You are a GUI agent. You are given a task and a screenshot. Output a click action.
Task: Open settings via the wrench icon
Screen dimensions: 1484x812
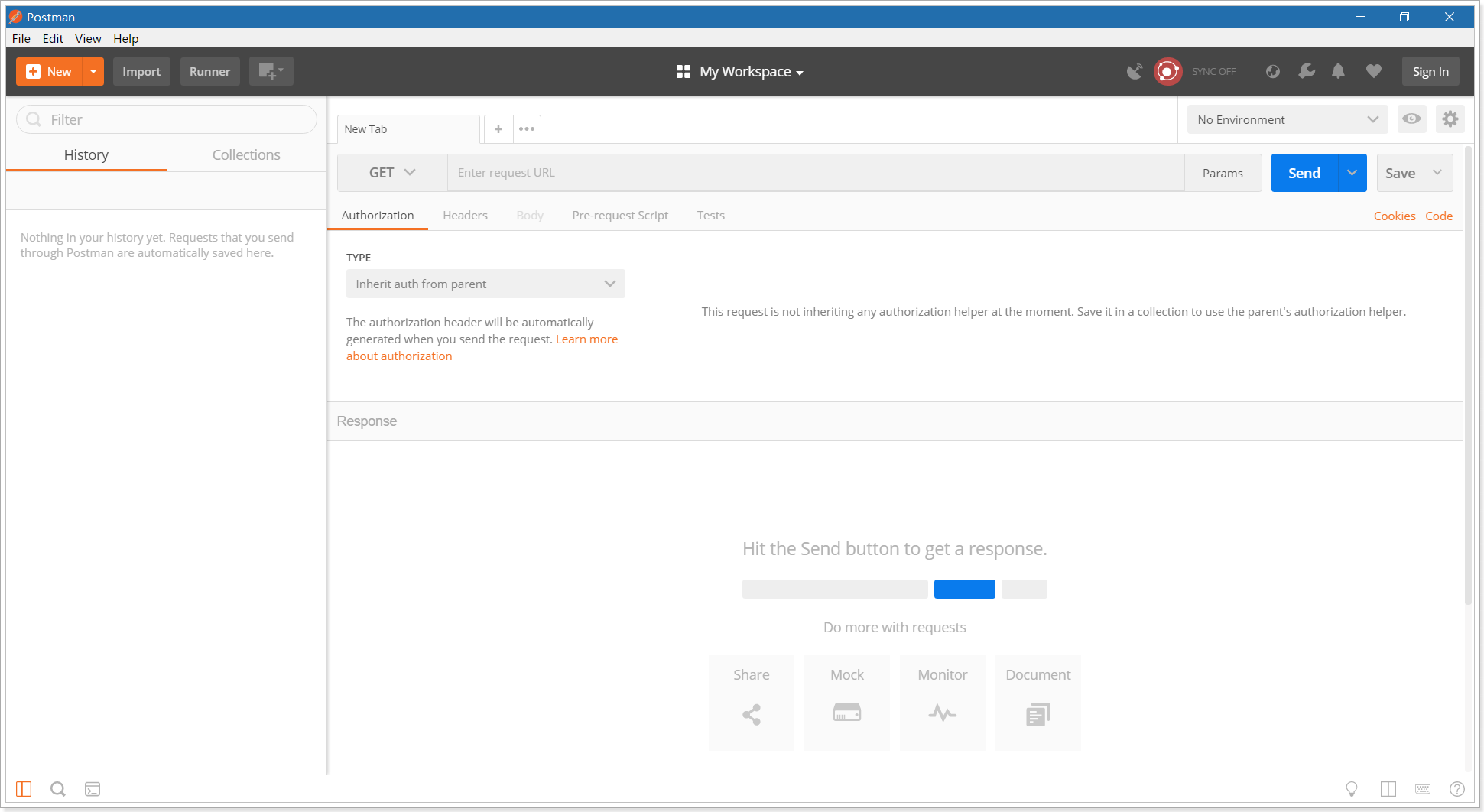click(x=1307, y=71)
